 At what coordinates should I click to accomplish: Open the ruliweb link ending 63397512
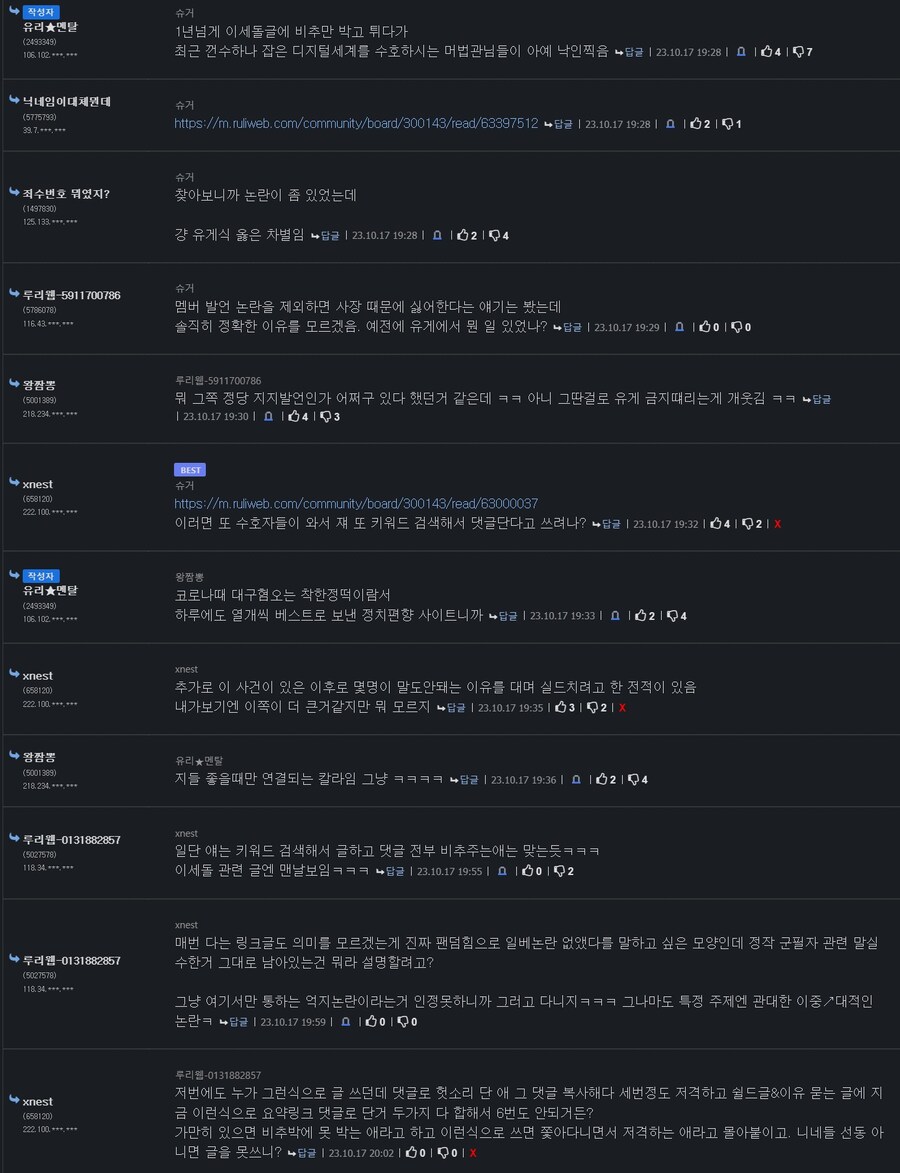[x=356, y=123]
